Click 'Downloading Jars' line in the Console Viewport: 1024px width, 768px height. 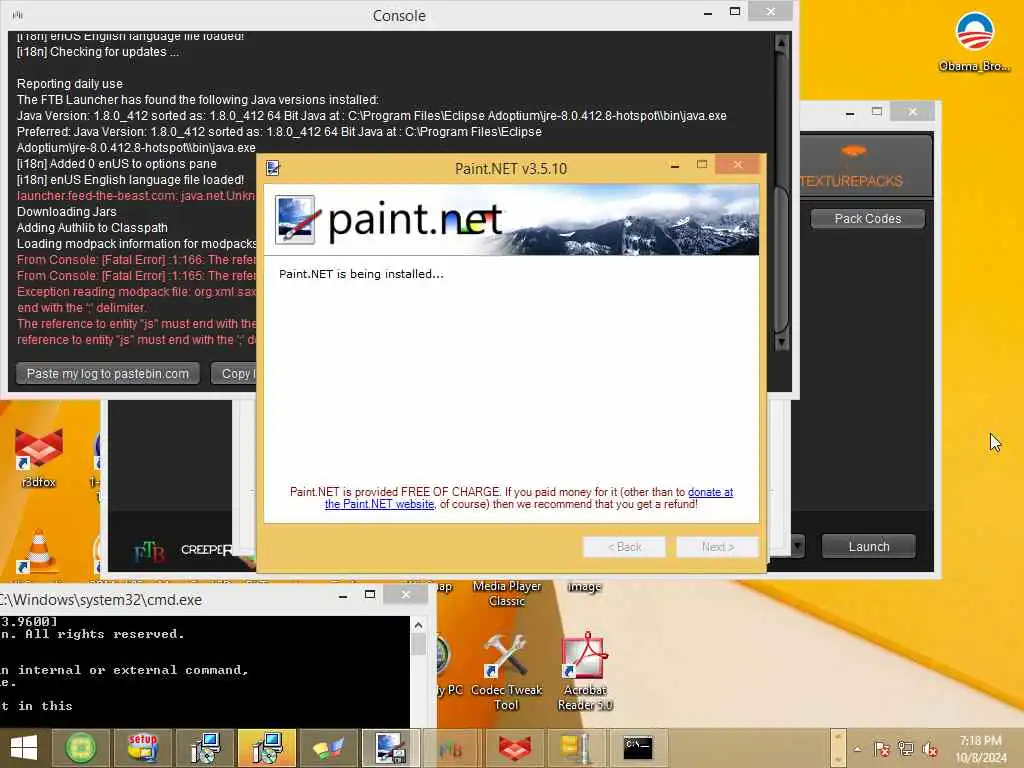(x=67, y=212)
